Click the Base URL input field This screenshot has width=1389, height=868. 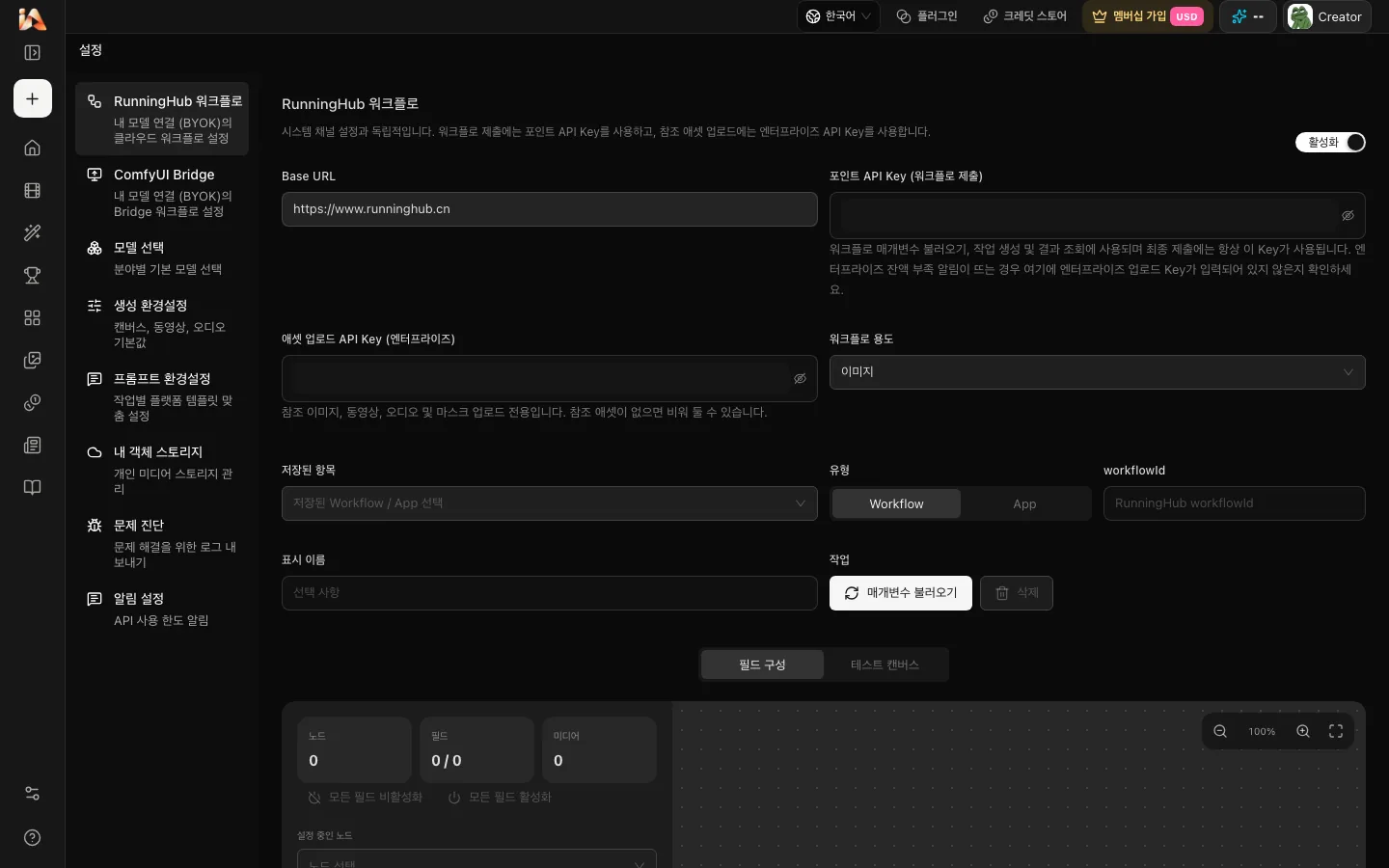tap(549, 209)
